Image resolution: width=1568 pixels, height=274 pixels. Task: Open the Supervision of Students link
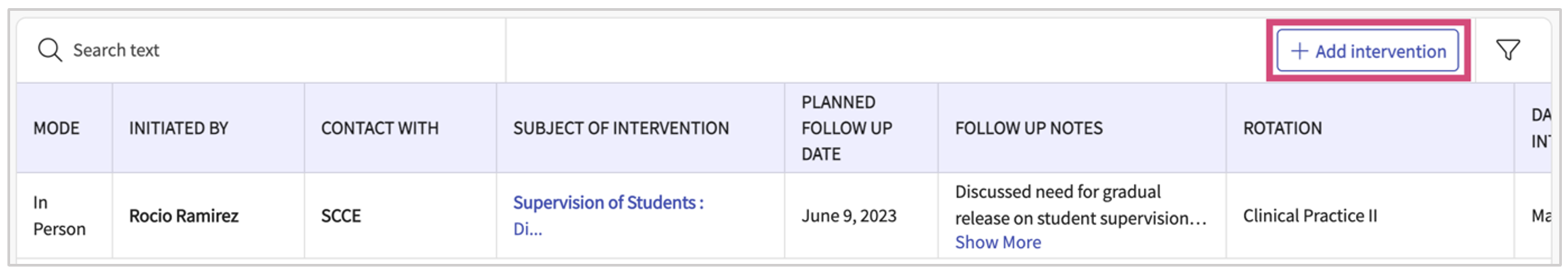pos(608,202)
